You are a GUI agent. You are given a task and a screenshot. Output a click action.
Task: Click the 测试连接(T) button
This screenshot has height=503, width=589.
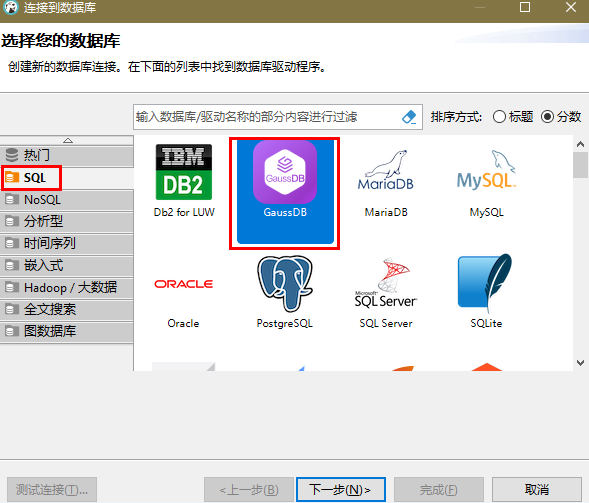pos(52,489)
